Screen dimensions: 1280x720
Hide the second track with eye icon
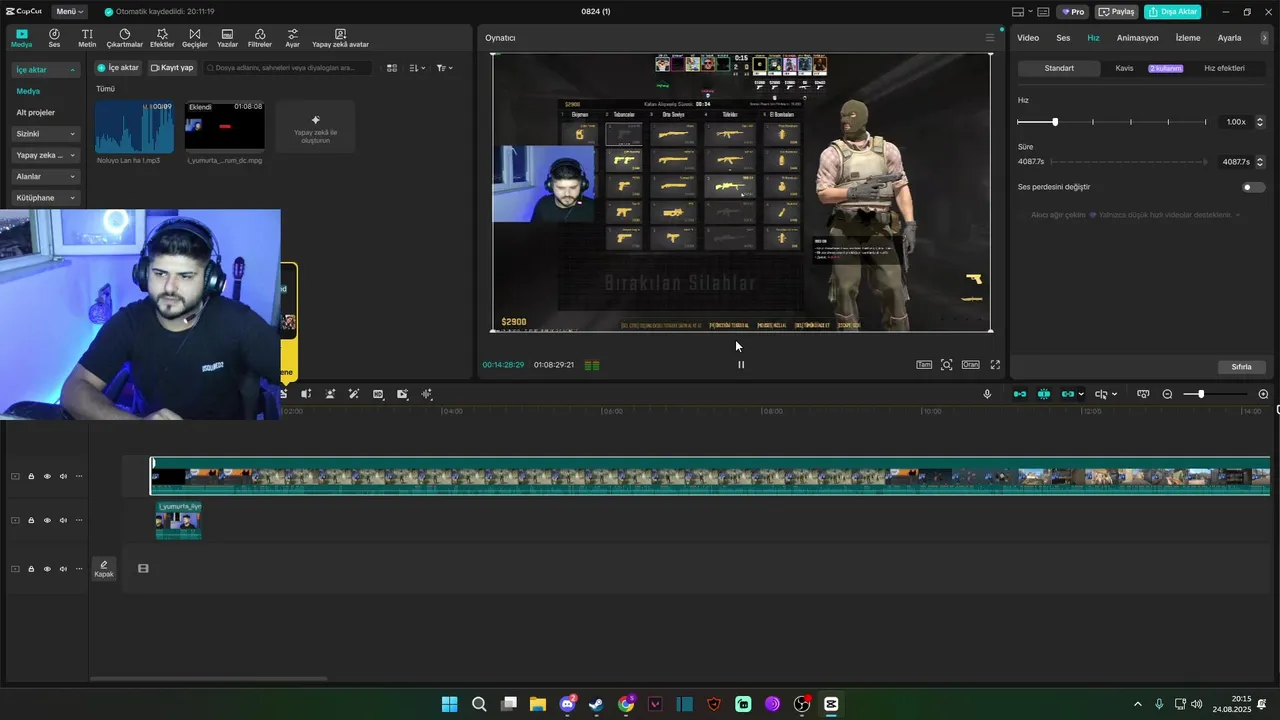tap(47, 520)
